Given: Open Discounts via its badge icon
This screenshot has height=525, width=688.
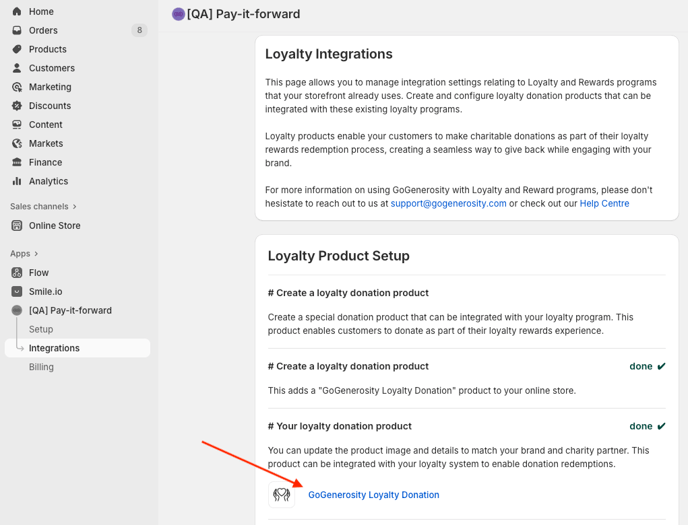Looking at the screenshot, I should (x=16, y=106).
